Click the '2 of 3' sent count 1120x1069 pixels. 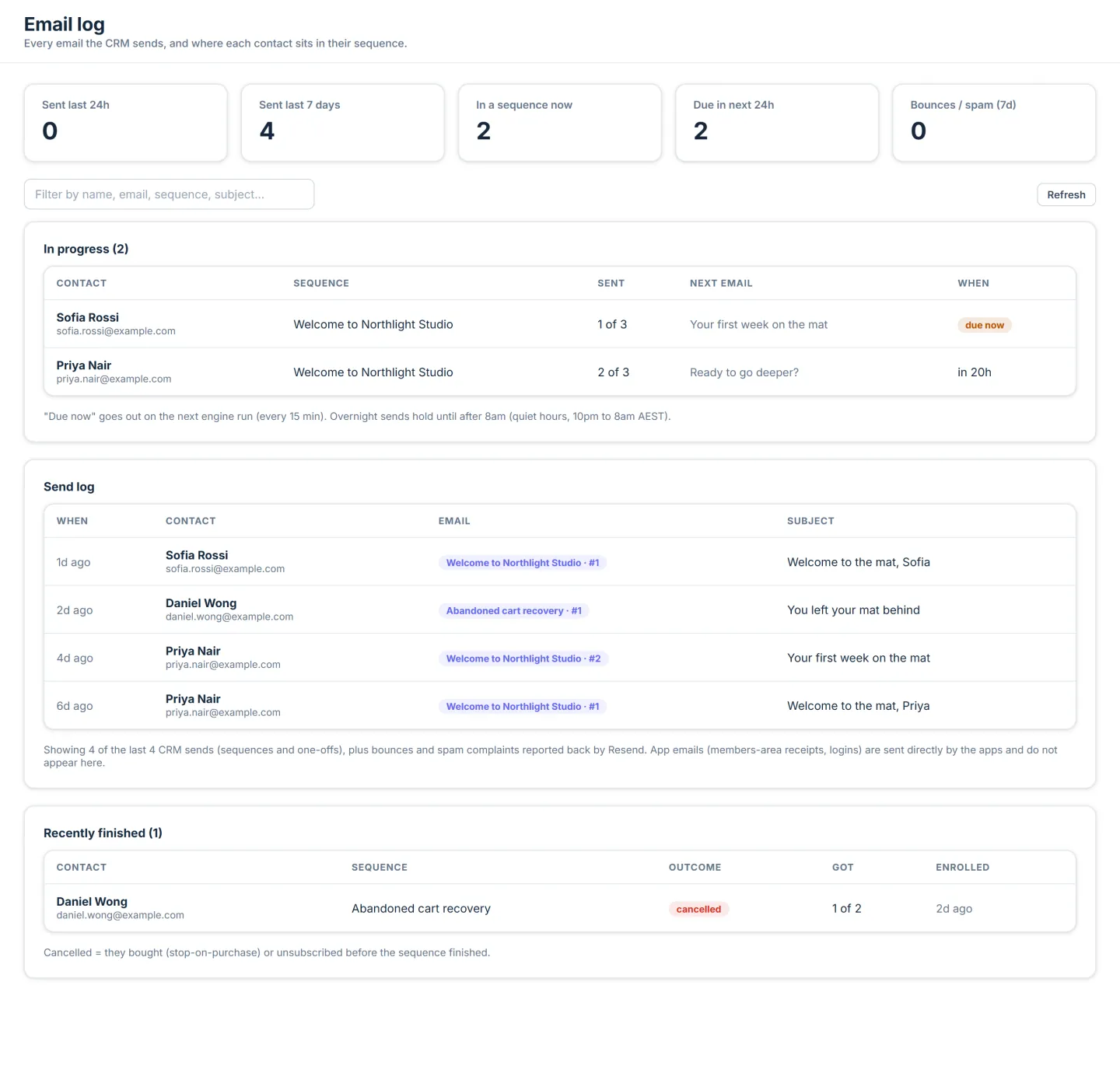[x=613, y=372]
